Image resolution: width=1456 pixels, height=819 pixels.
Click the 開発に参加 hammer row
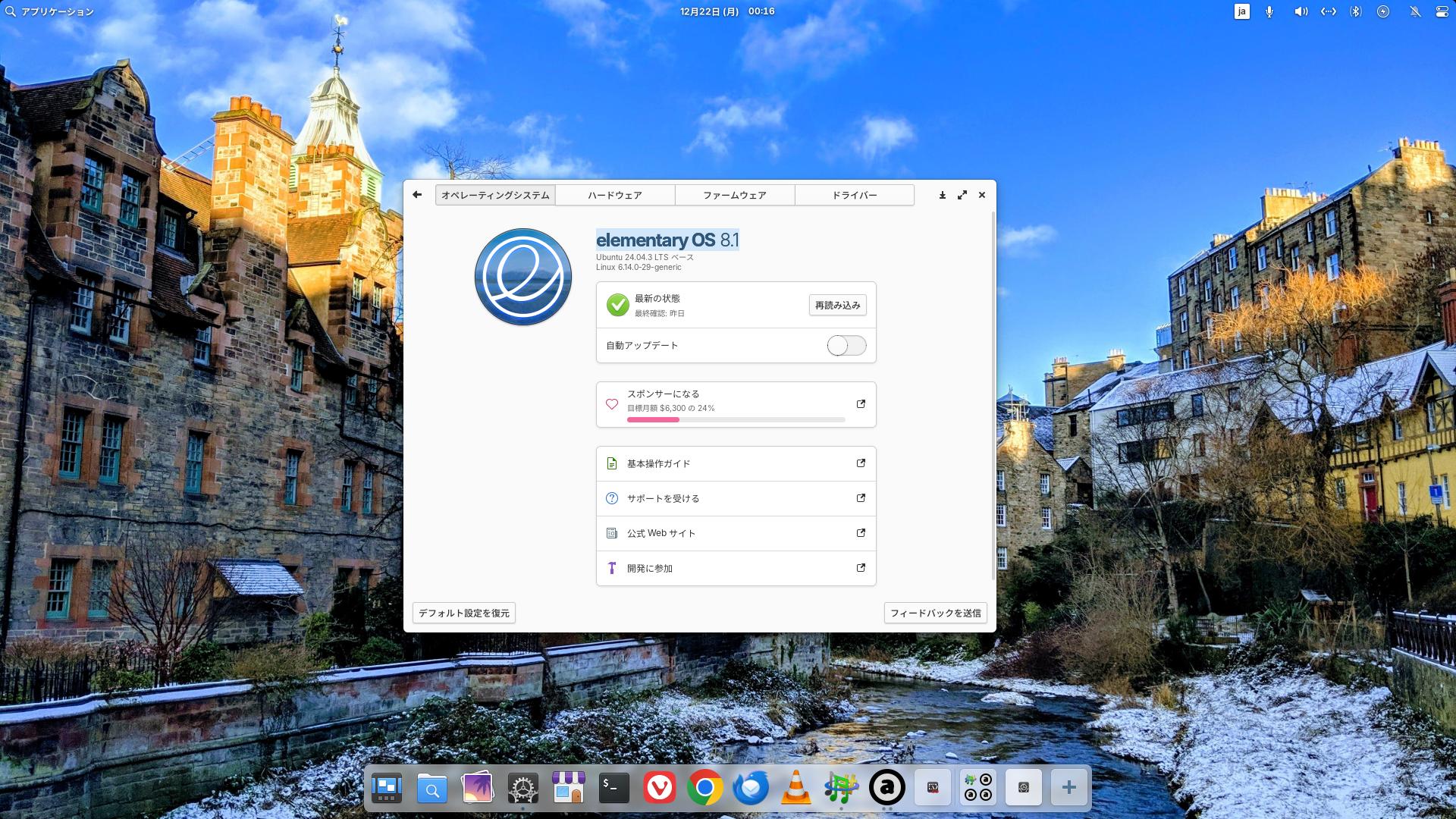[x=736, y=568]
